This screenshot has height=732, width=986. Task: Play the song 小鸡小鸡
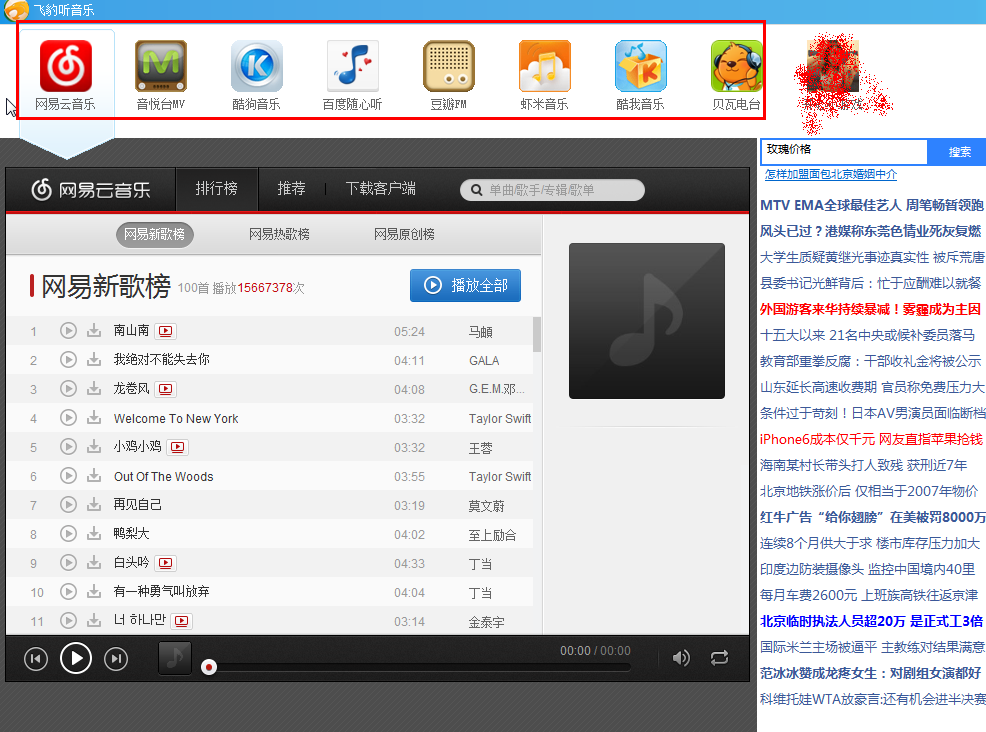(x=68, y=446)
